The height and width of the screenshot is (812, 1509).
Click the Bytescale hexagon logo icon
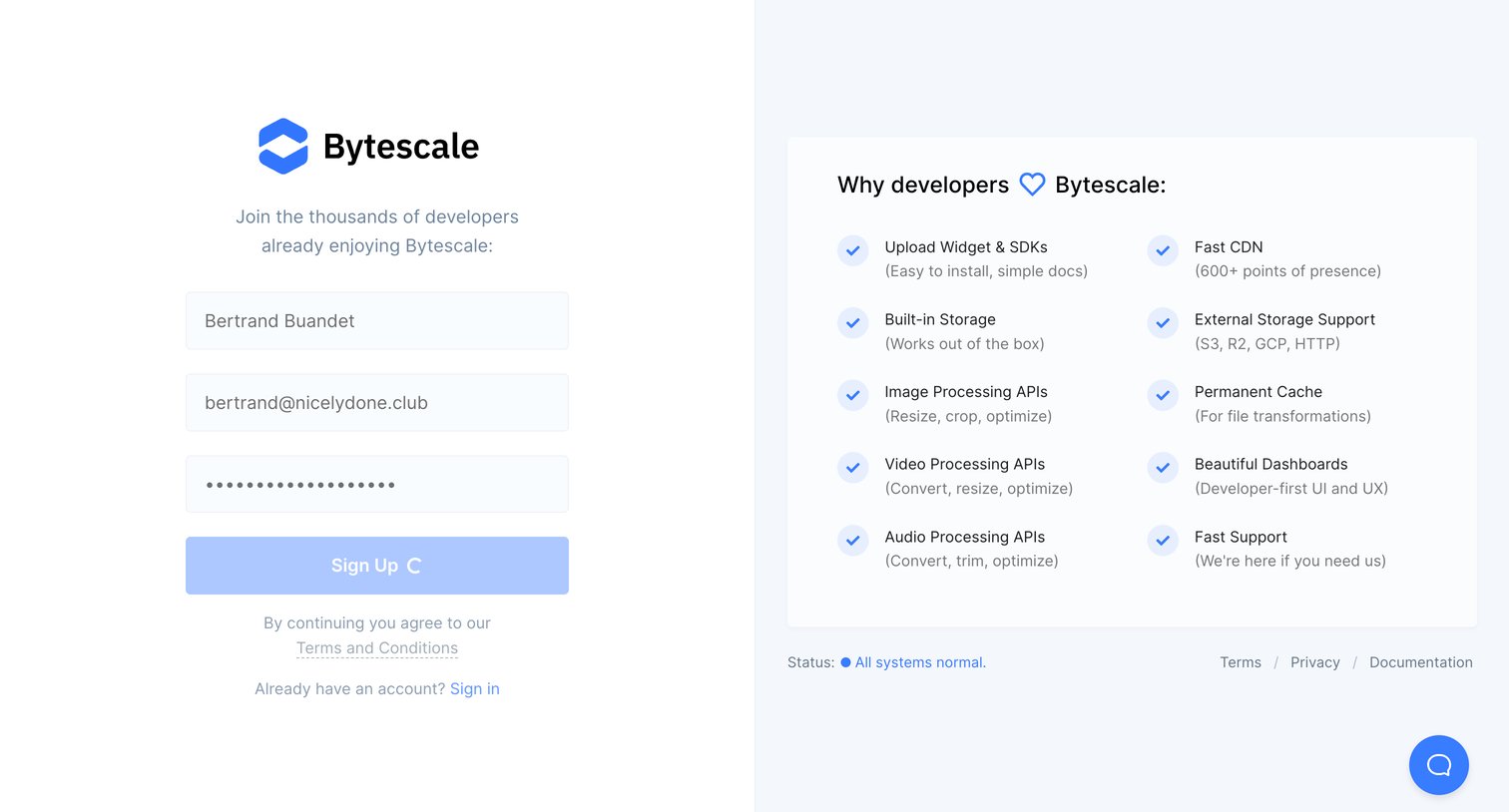point(283,147)
